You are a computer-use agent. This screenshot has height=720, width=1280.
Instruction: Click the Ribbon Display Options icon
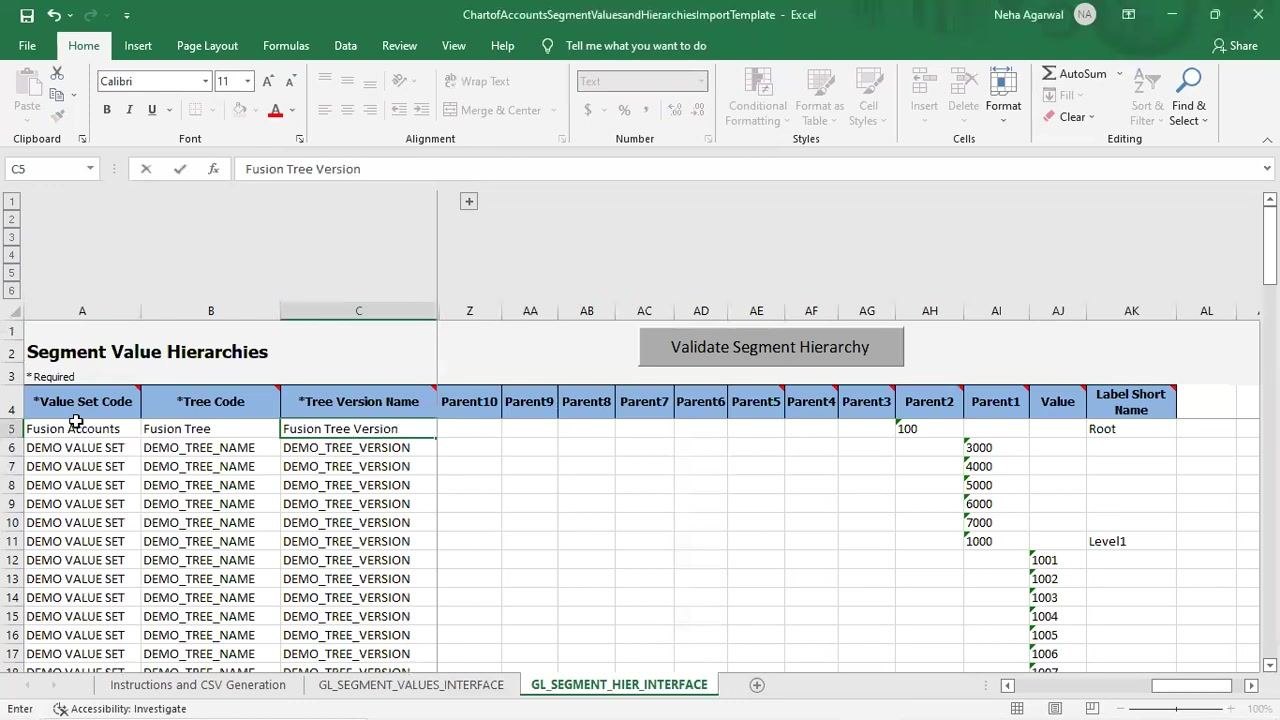click(x=1128, y=15)
